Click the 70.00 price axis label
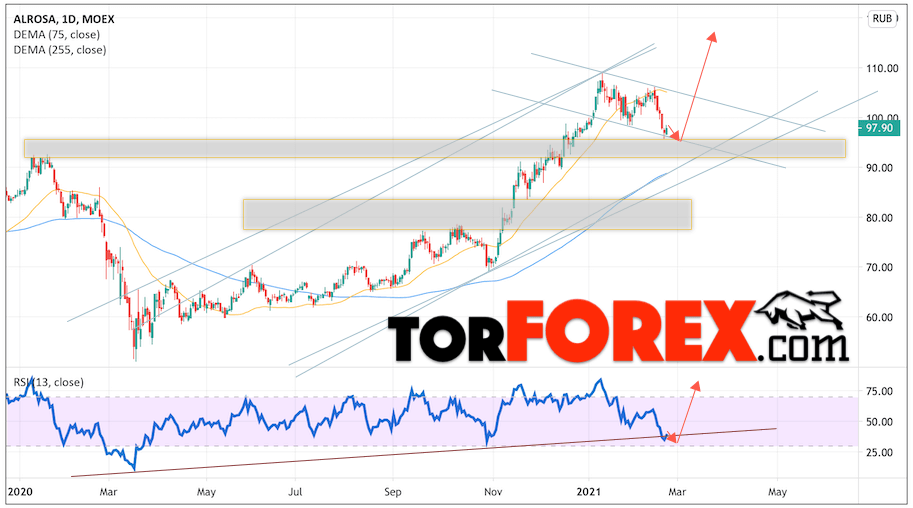Image resolution: width=913 pixels, height=508 pixels. pos(879,267)
